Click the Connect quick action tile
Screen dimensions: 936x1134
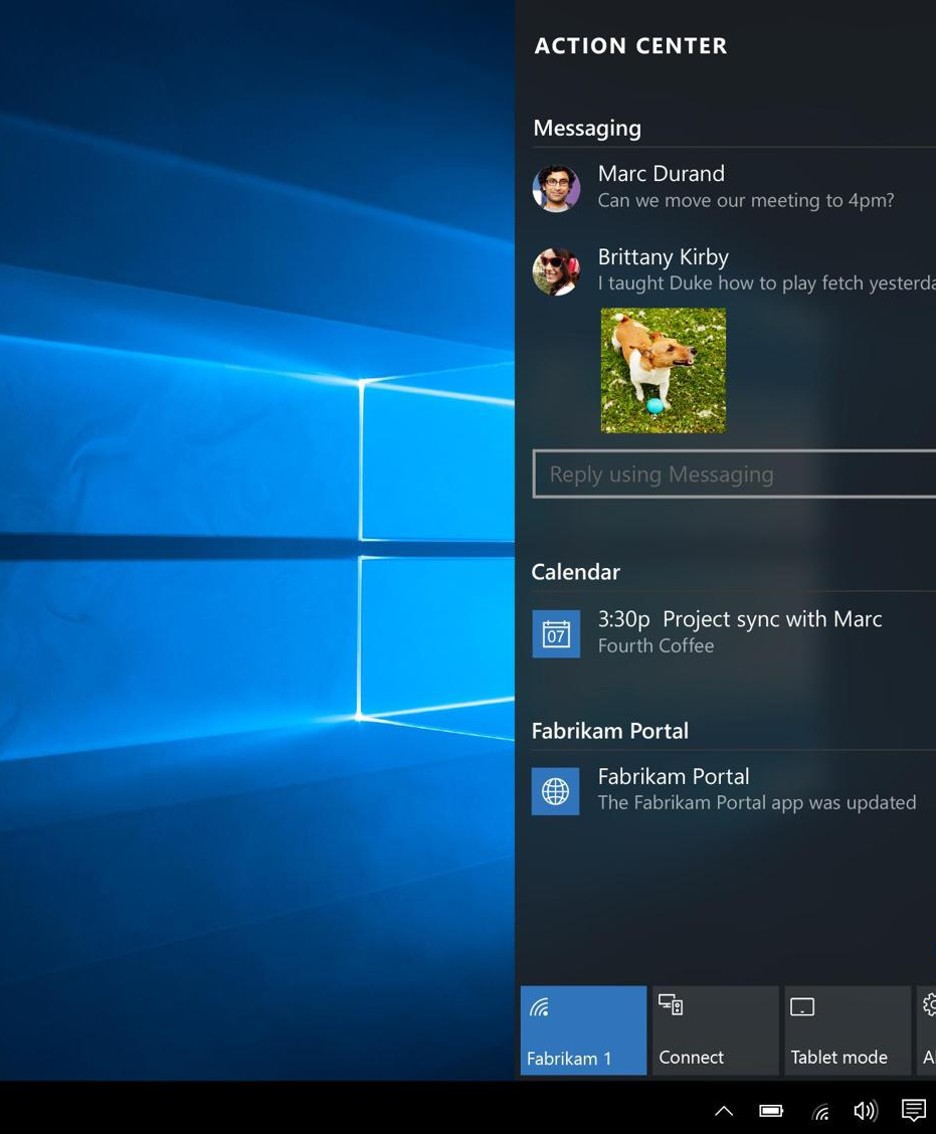pyautogui.click(x=715, y=1030)
